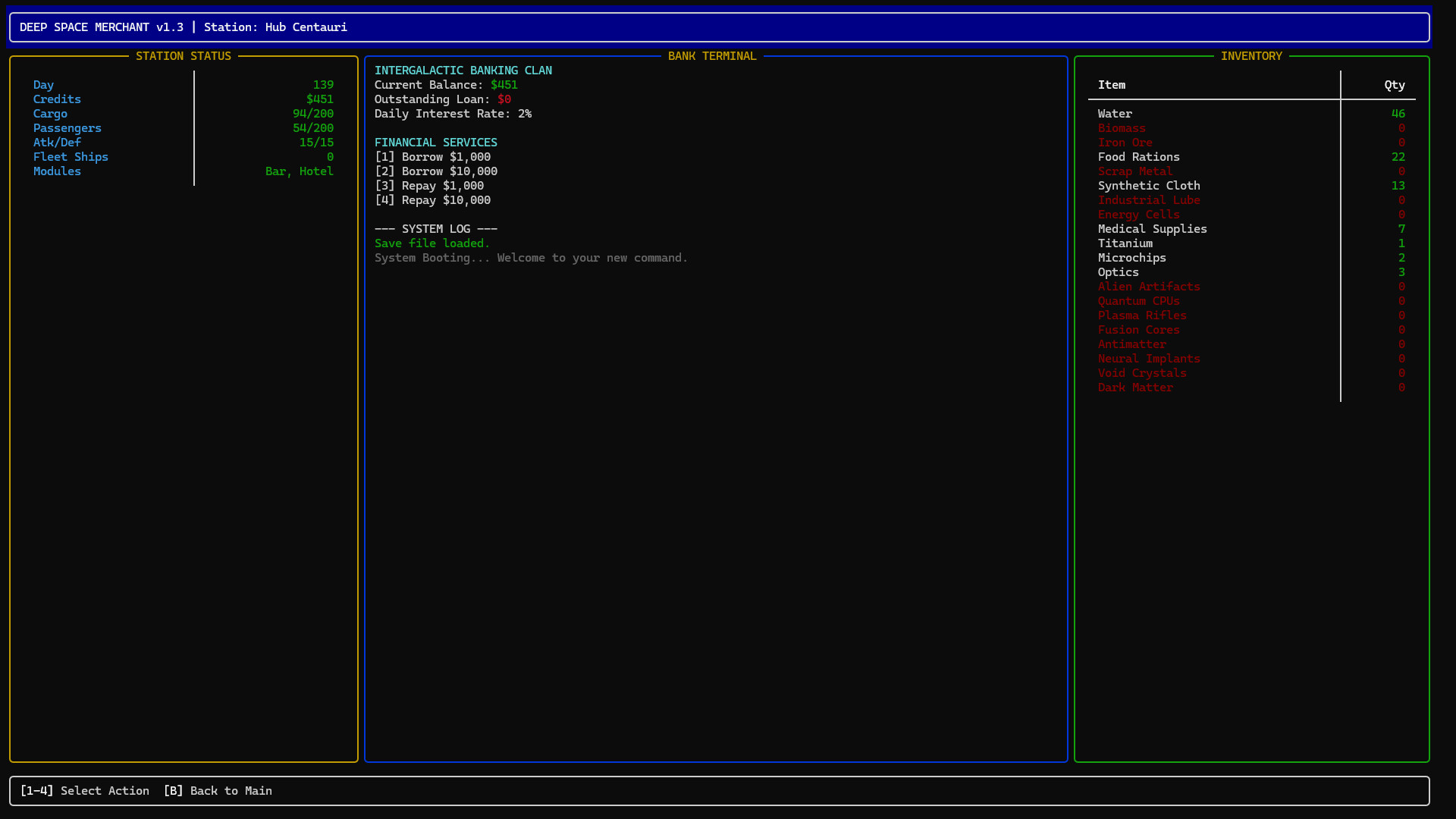Image resolution: width=1456 pixels, height=819 pixels.
Task: Choose Repay $1,000 from Financial Services
Action: pyautogui.click(x=429, y=186)
